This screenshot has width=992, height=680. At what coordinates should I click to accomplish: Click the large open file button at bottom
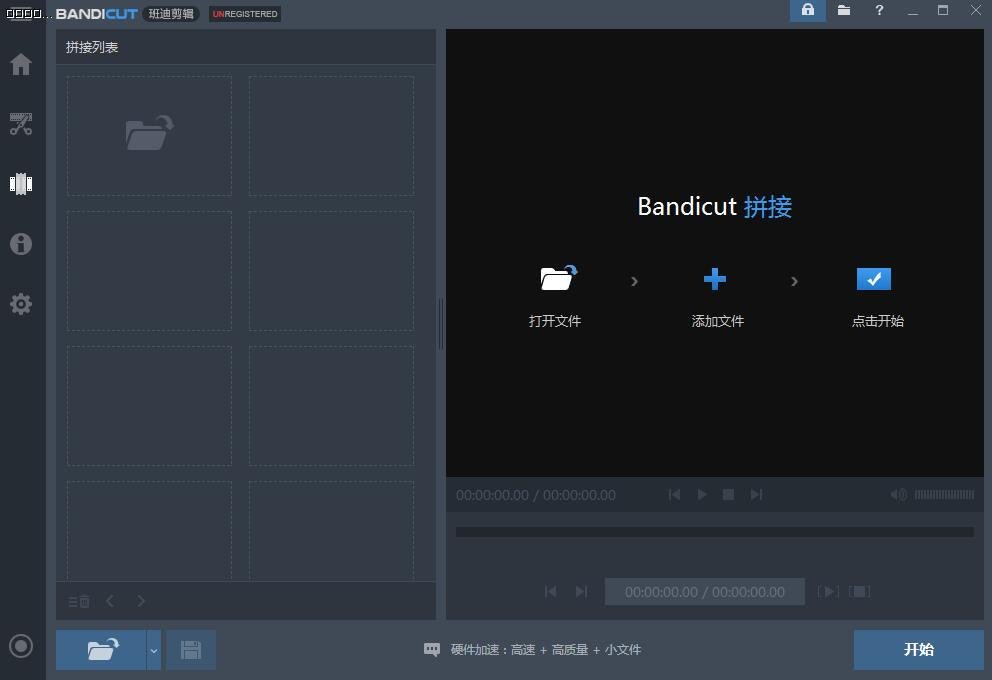point(101,650)
